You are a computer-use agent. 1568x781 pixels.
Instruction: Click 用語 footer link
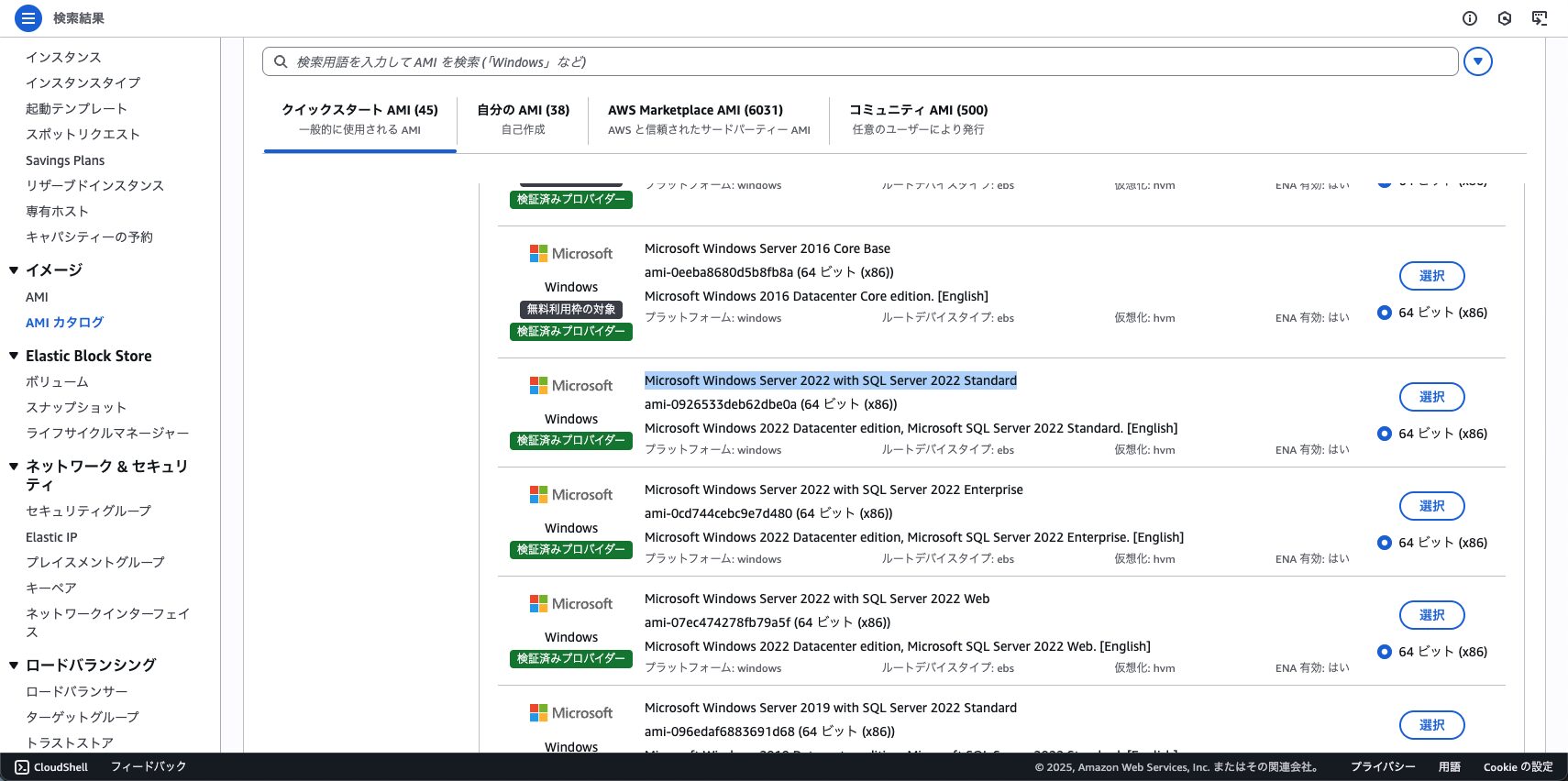pos(1450,767)
